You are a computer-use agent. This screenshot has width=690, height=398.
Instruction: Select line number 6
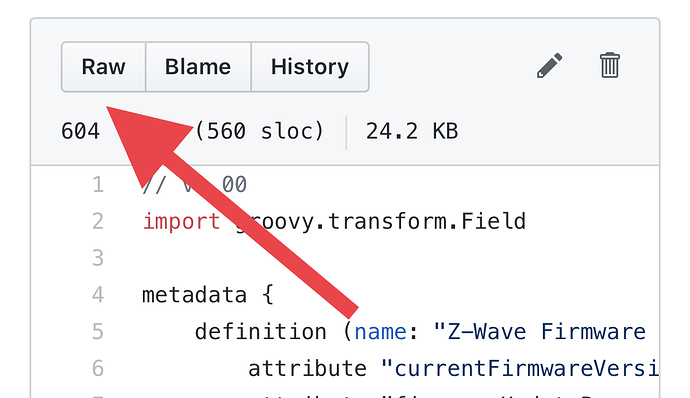pyautogui.click(x=98, y=369)
